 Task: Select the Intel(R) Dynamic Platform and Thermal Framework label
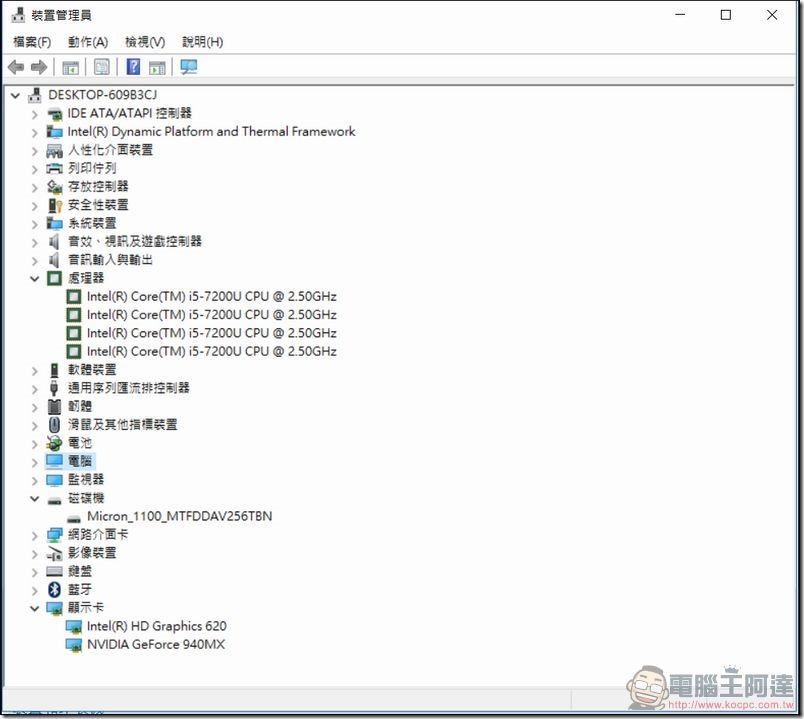point(211,132)
